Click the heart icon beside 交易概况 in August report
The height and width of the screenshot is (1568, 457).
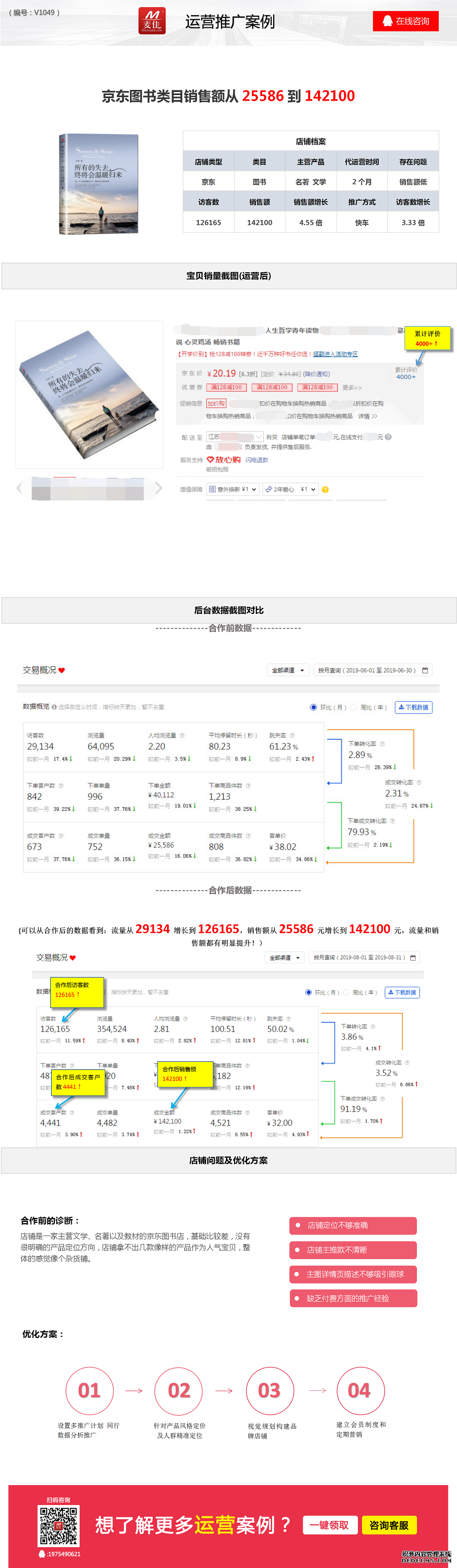[x=73, y=958]
